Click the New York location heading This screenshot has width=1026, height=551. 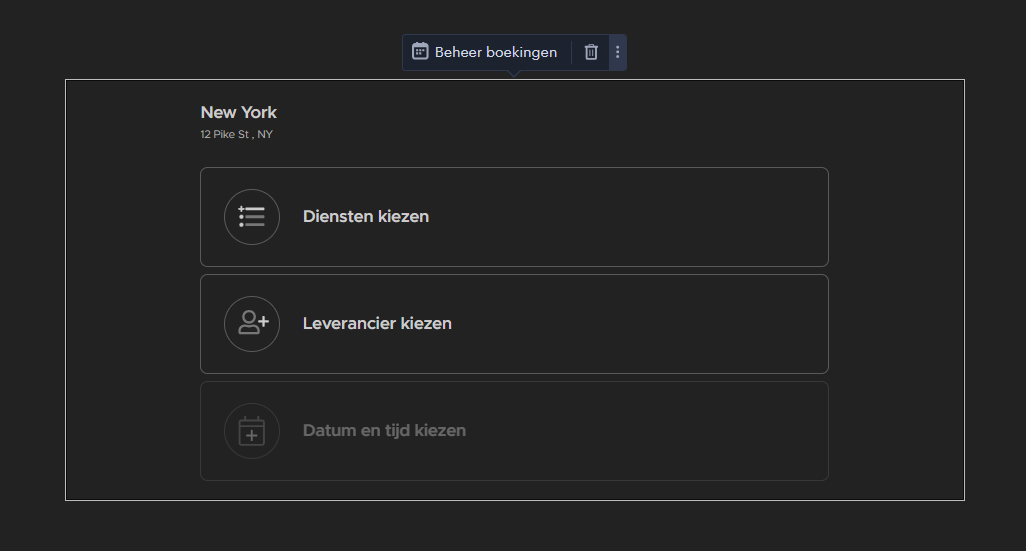click(x=238, y=113)
